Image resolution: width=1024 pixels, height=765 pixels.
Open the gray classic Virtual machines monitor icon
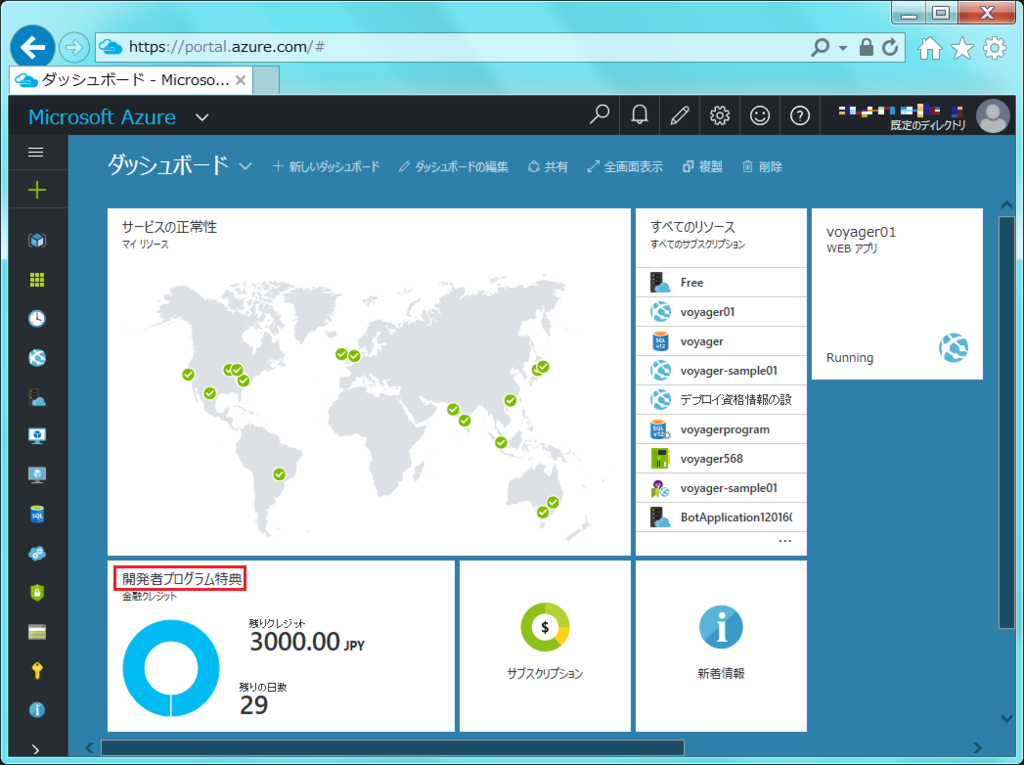[37, 476]
